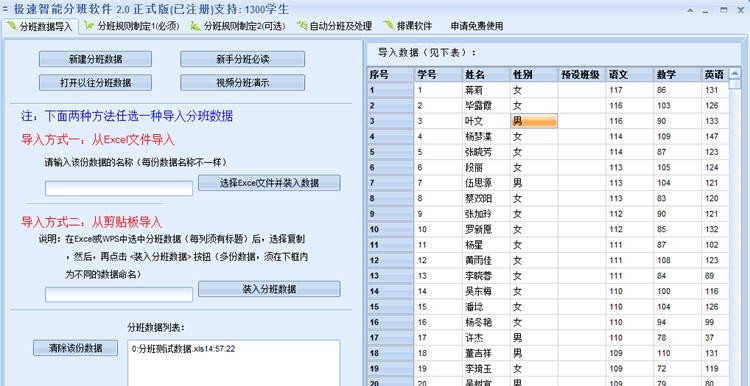The image size is (750, 386).
Task: Select 英语 score 147 for 杨梦潆
Action: point(715,136)
